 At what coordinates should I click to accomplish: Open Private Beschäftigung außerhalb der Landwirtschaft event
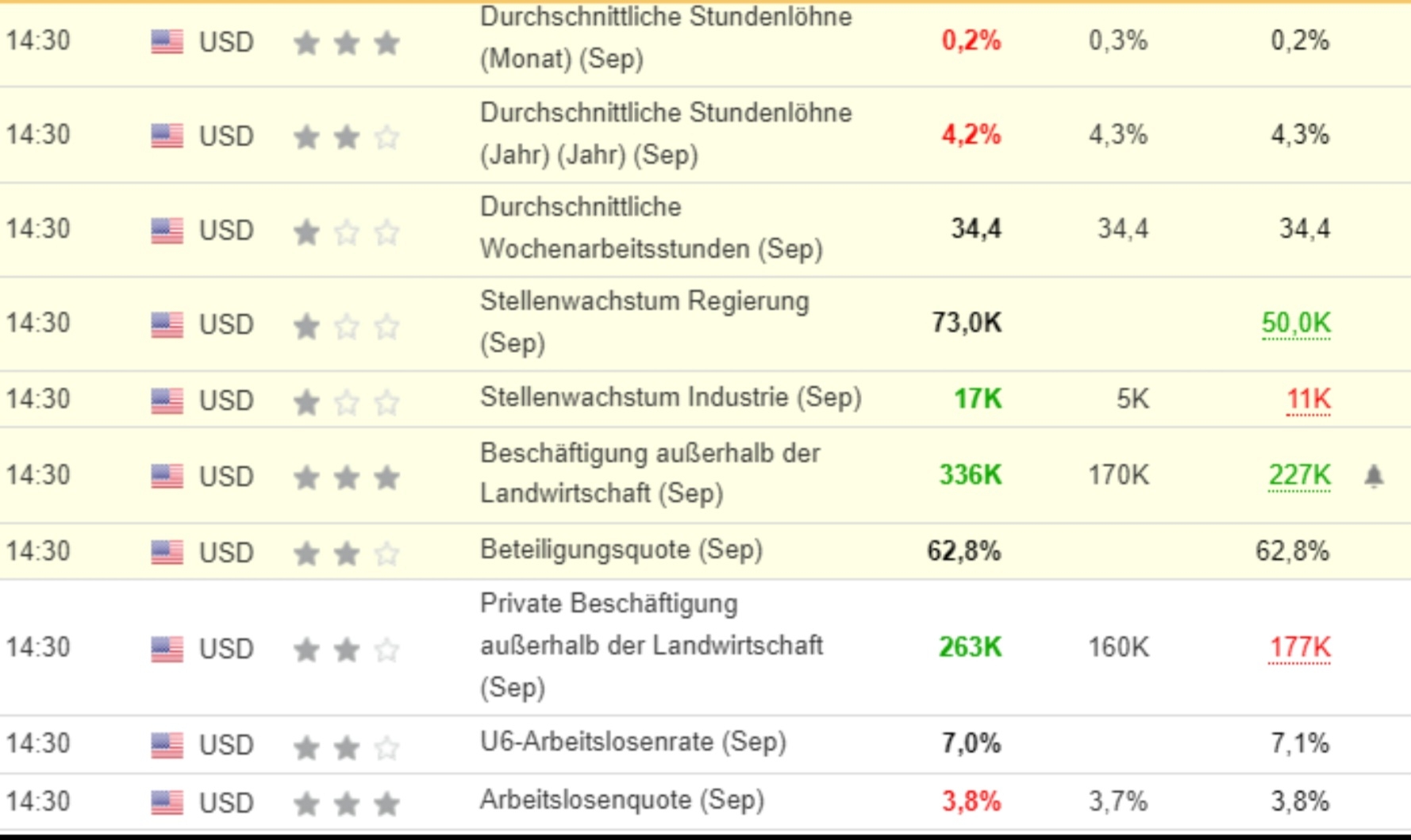pos(651,646)
